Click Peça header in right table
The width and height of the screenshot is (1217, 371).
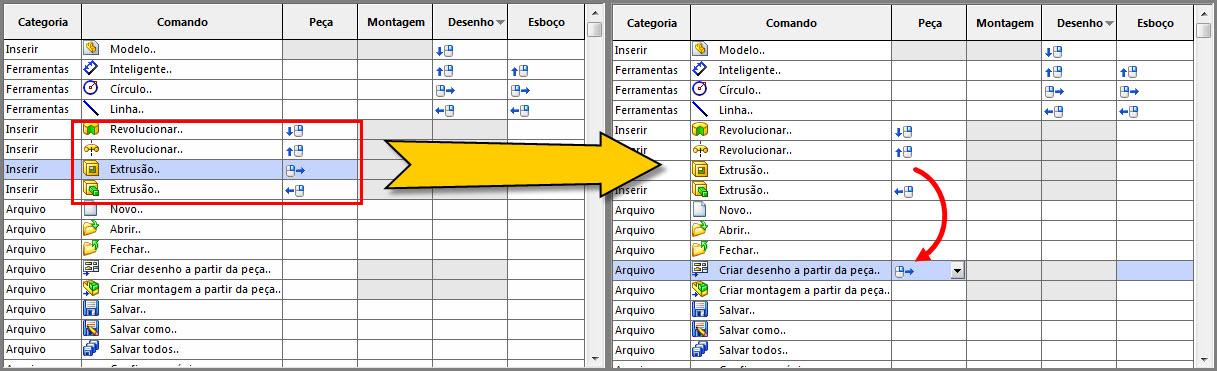tap(929, 22)
